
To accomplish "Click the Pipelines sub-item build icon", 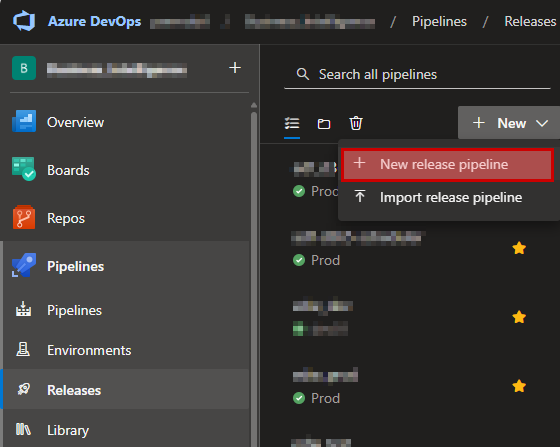I will tap(23, 309).
